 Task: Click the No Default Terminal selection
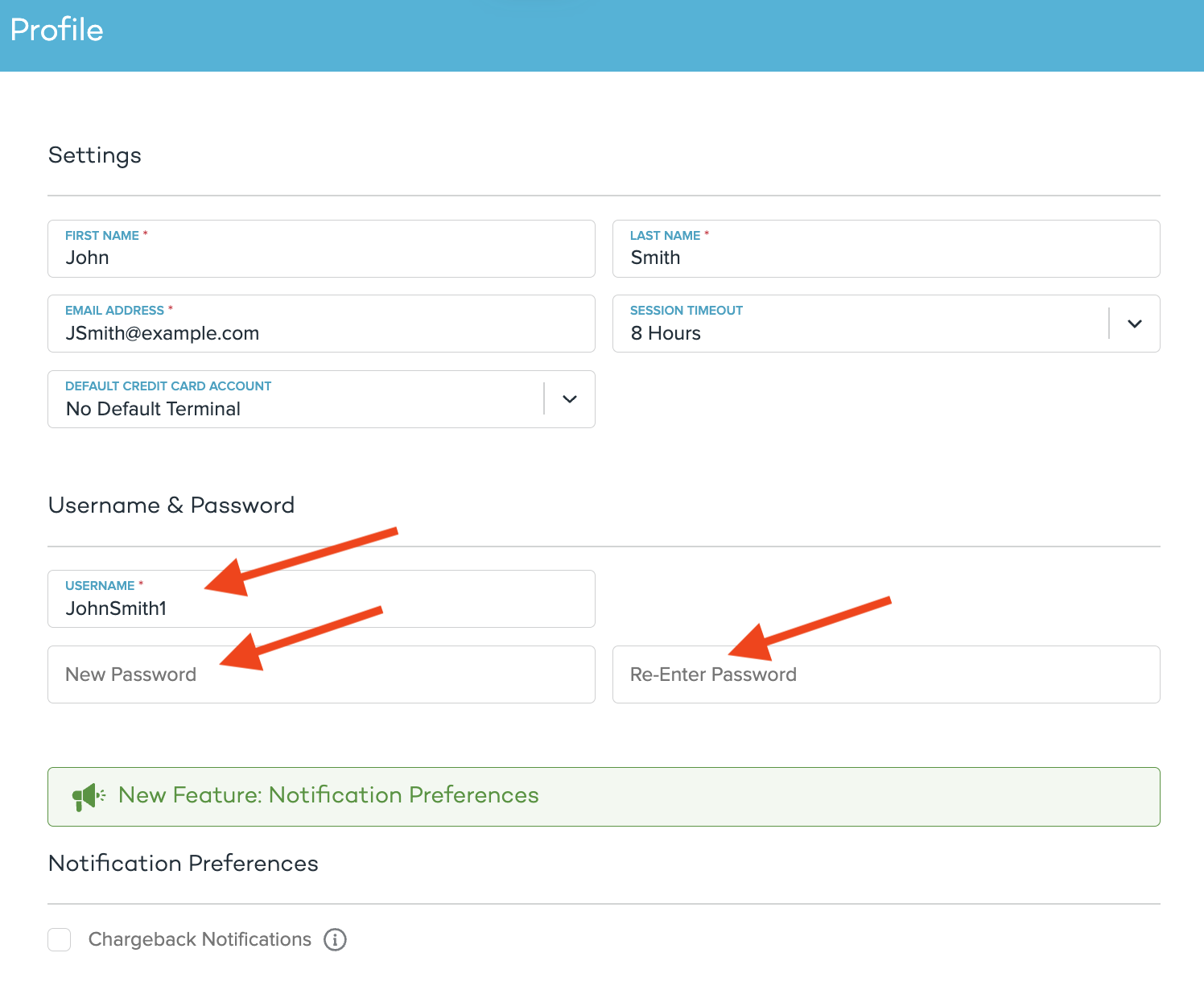click(x=153, y=410)
